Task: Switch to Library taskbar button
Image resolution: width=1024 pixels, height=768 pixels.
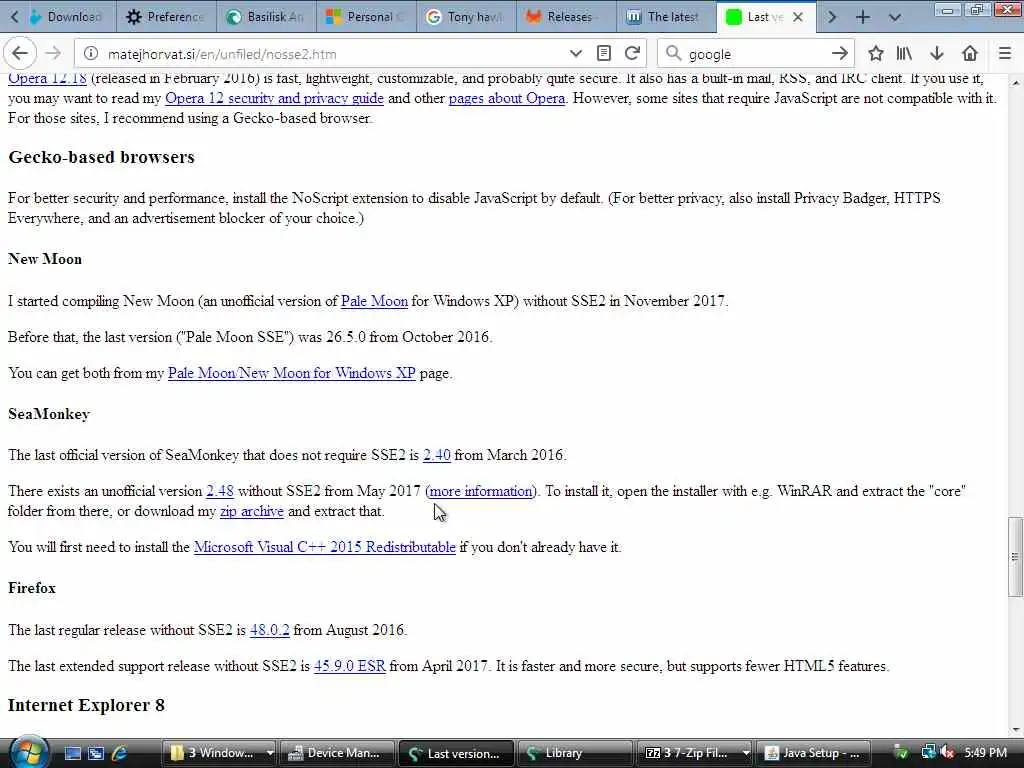Action: click(x=573, y=754)
